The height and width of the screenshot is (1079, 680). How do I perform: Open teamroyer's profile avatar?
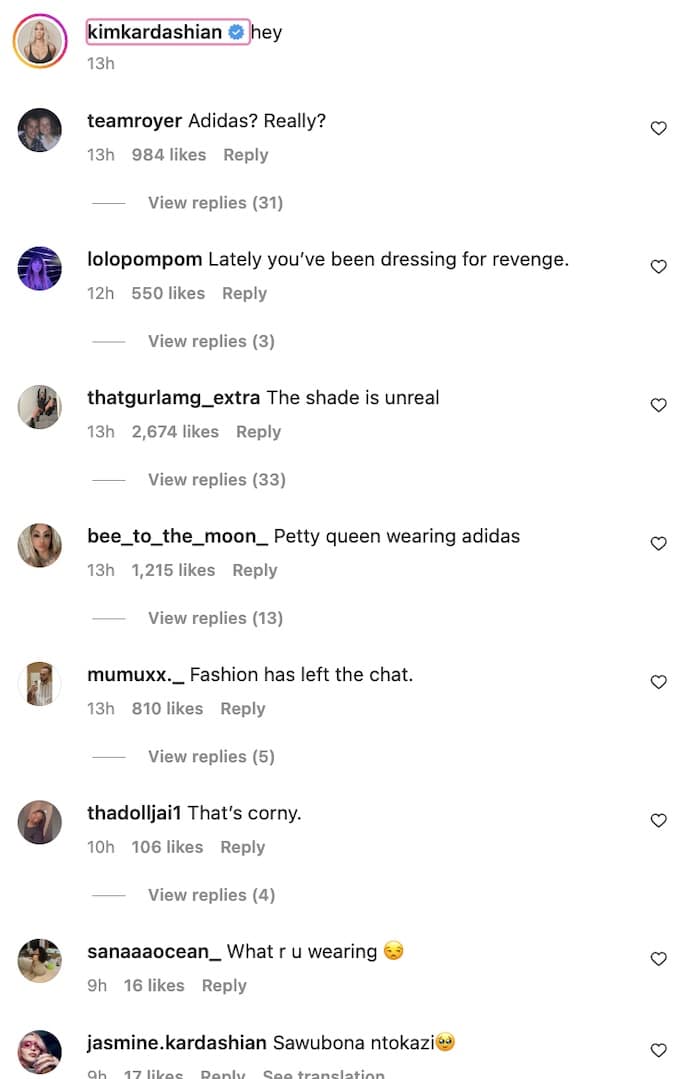[x=39, y=130]
